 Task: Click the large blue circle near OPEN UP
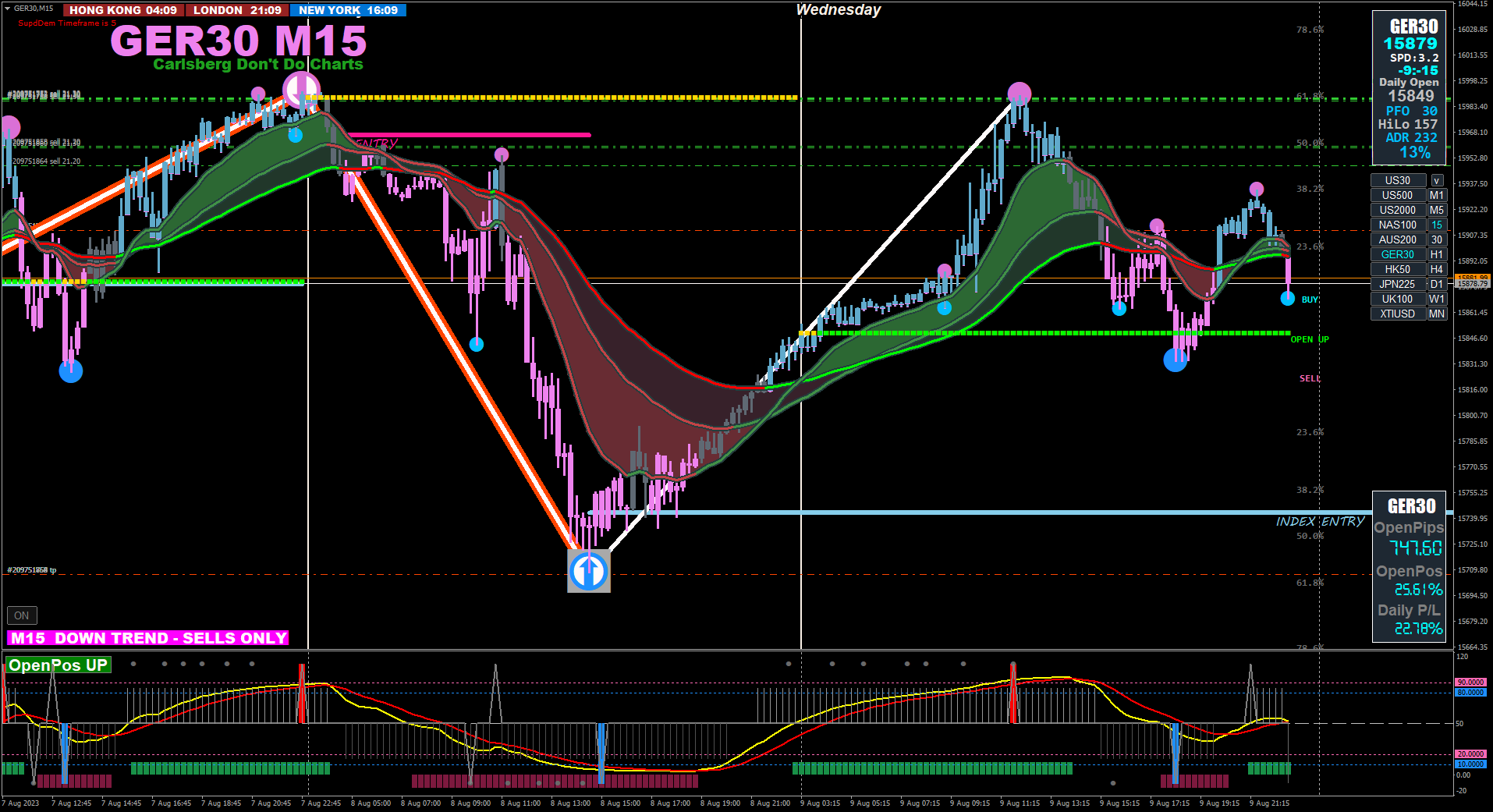click(x=1176, y=360)
